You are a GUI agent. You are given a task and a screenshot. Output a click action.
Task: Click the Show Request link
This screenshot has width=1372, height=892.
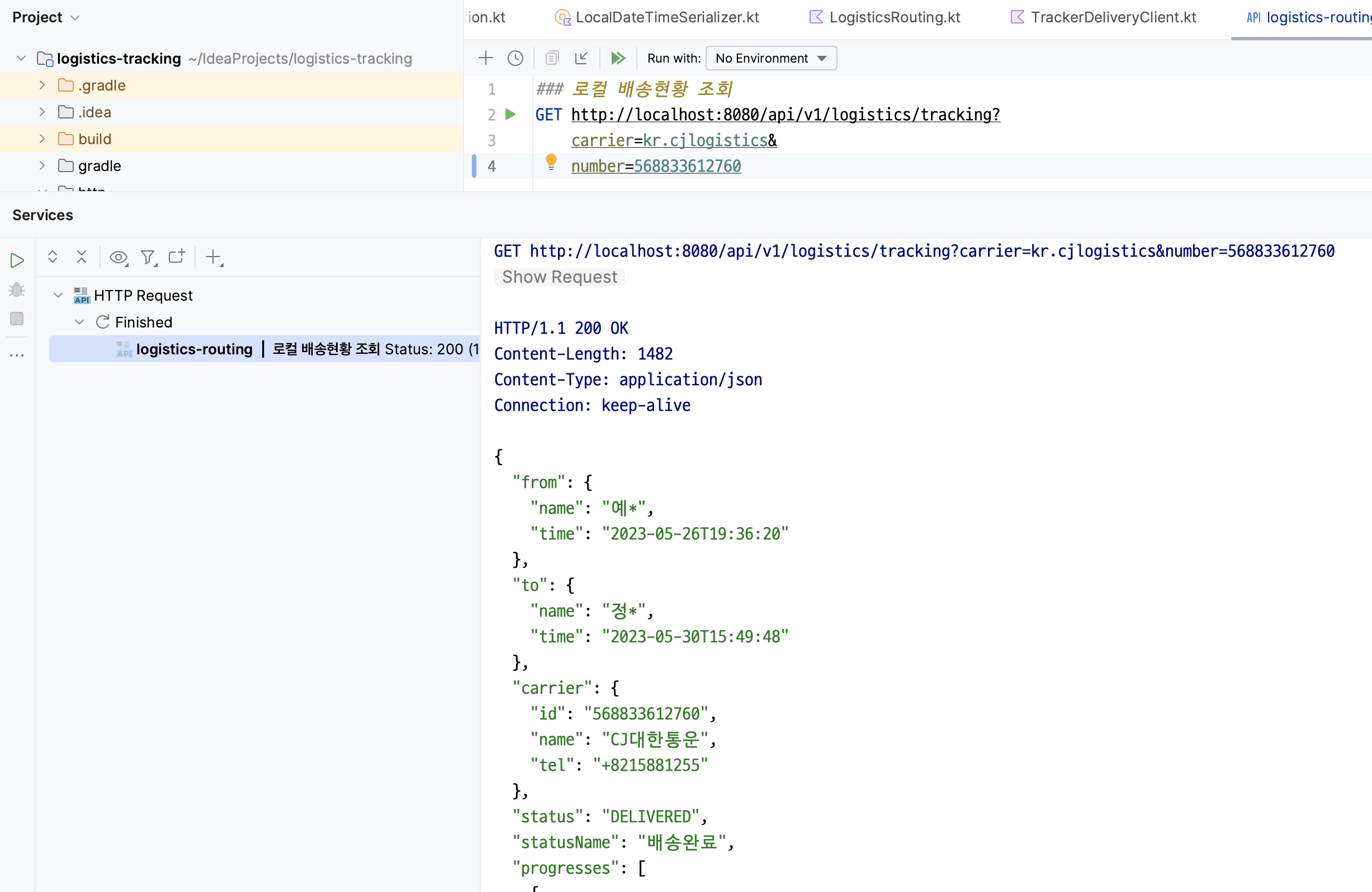[x=559, y=277]
